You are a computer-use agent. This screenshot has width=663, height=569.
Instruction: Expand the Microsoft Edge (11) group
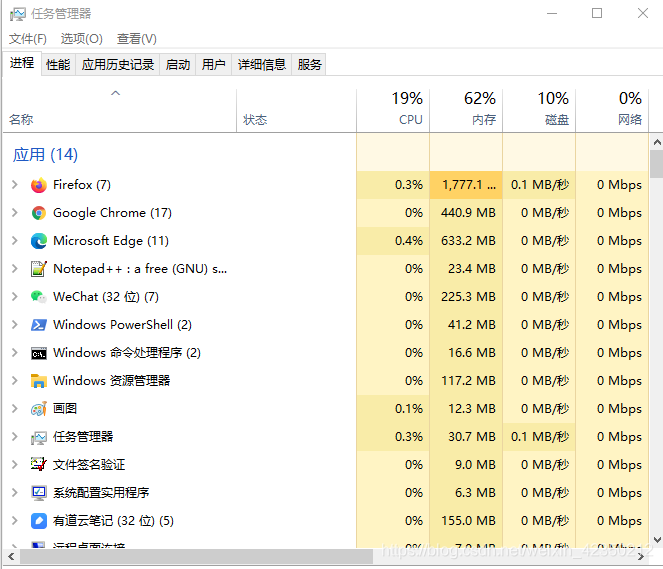pos(14,241)
